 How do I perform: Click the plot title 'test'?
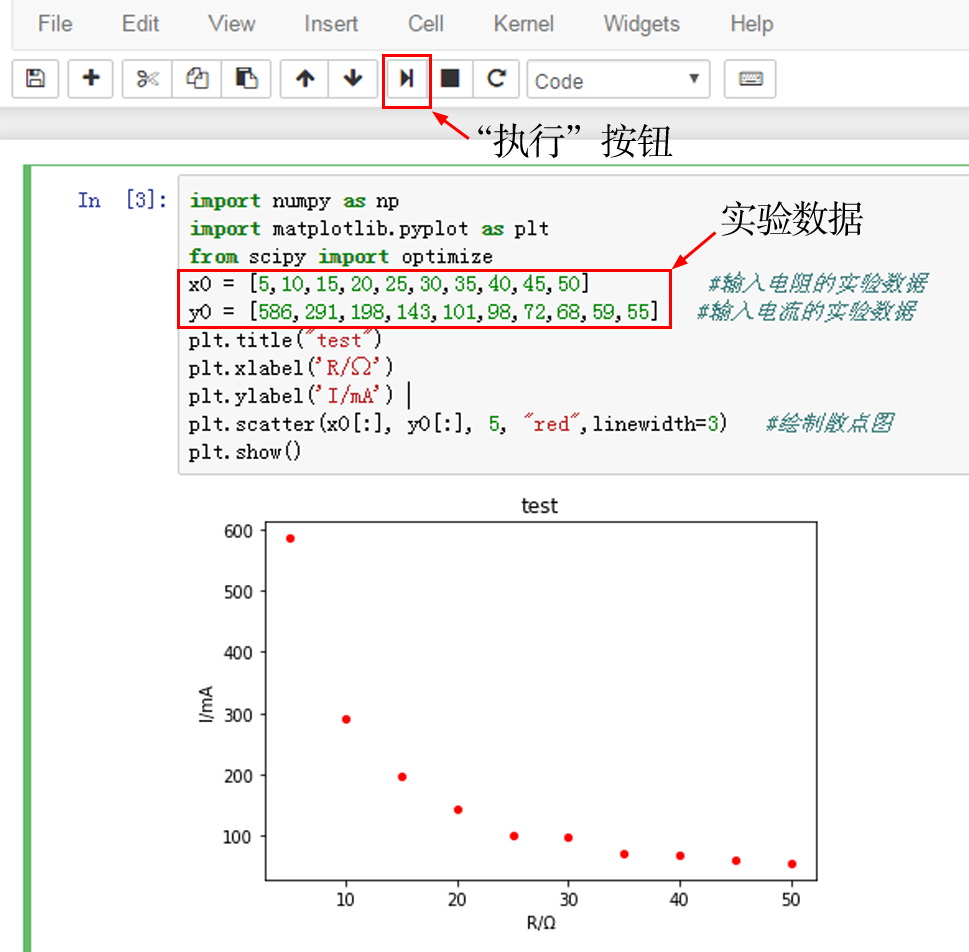coord(540,506)
